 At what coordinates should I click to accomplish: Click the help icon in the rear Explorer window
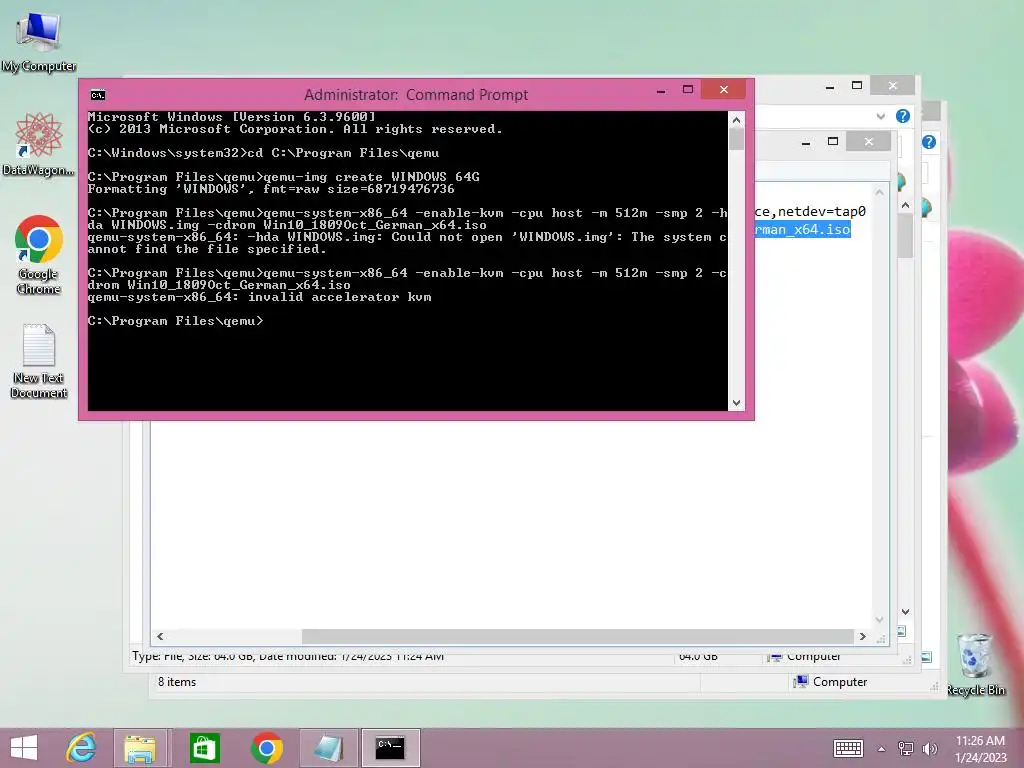tap(929, 142)
